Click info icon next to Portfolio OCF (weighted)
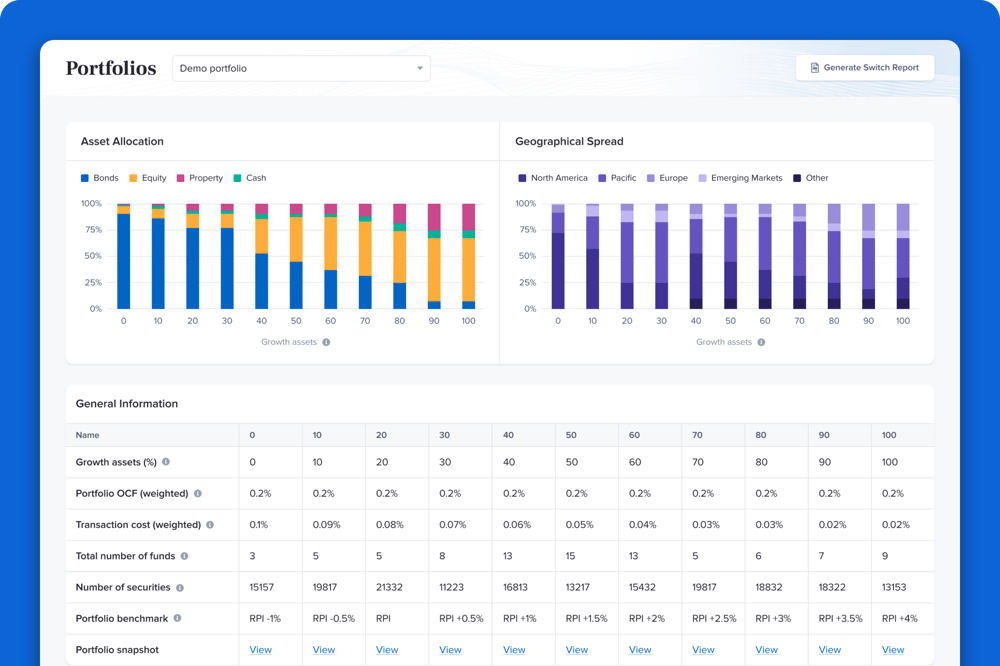1000x666 pixels. point(198,494)
